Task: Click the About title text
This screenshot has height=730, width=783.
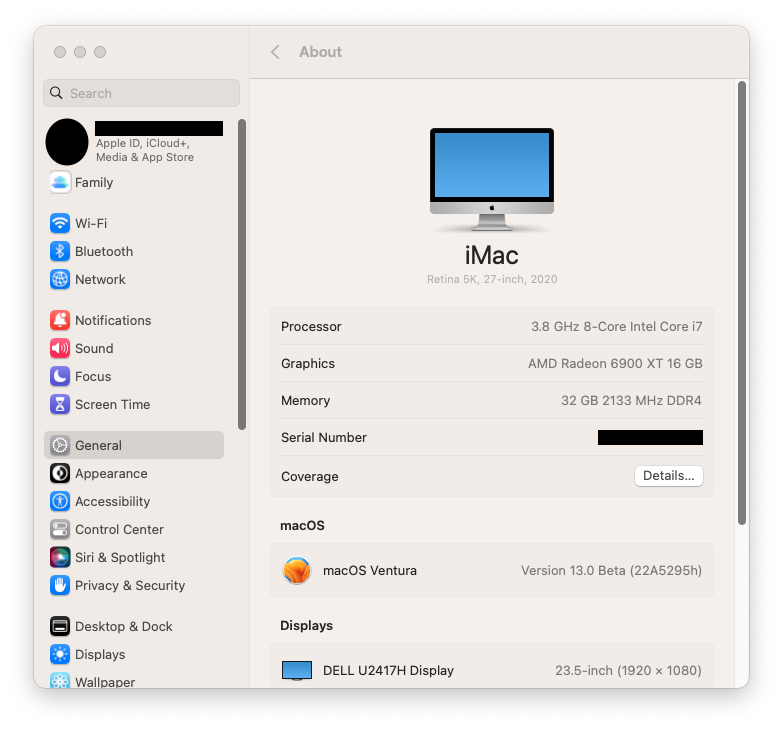Action: [320, 52]
